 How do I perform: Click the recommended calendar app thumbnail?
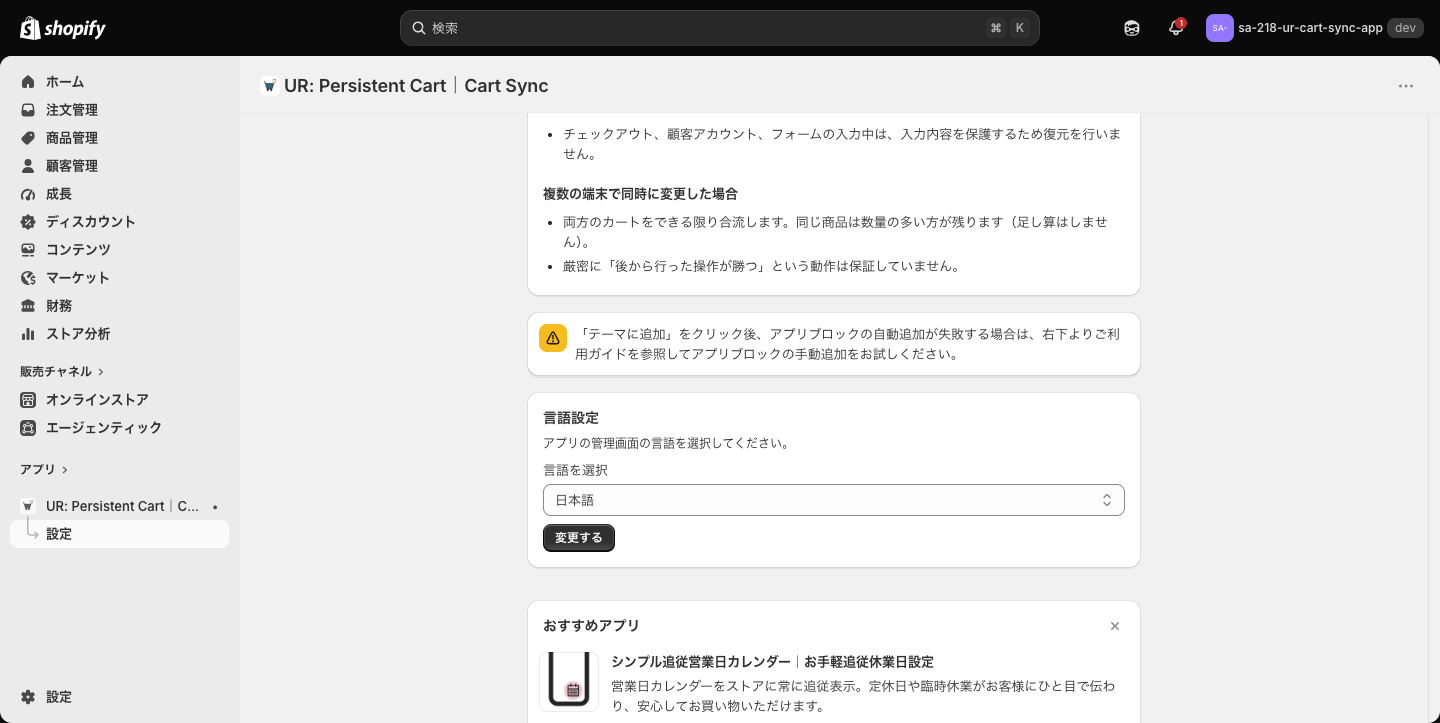click(x=569, y=682)
